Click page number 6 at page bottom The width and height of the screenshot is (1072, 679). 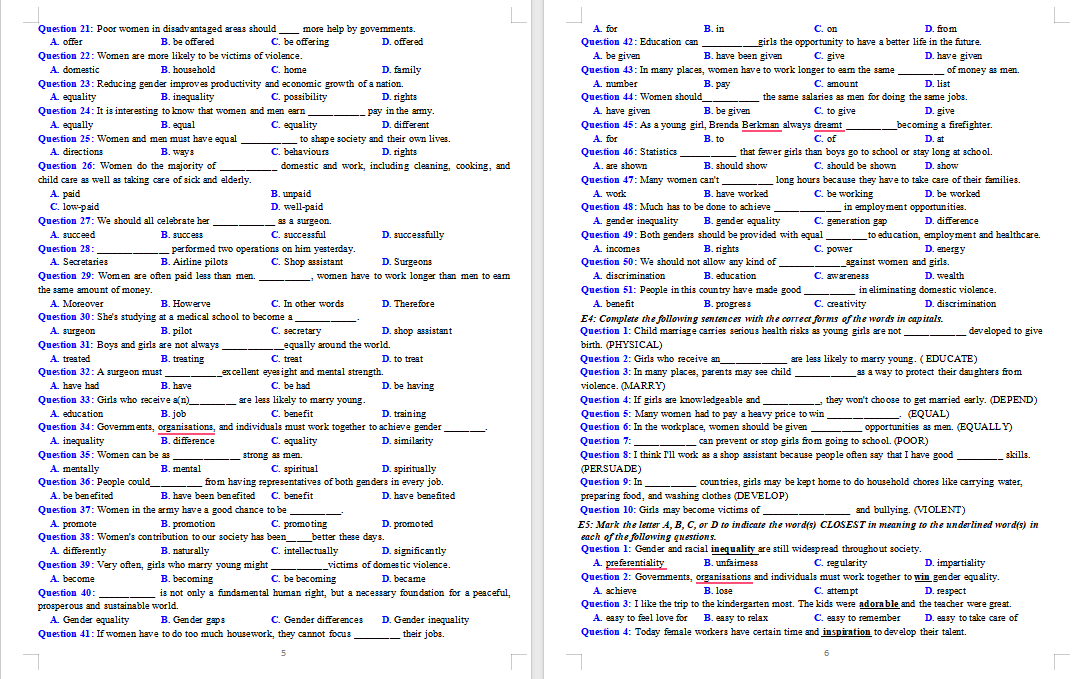tap(826, 653)
